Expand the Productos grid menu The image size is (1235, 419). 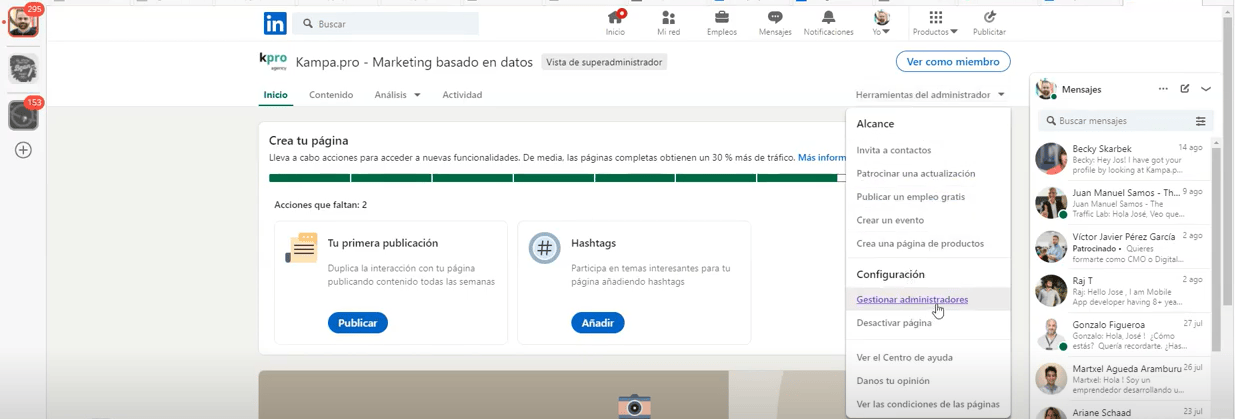click(x=935, y=23)
